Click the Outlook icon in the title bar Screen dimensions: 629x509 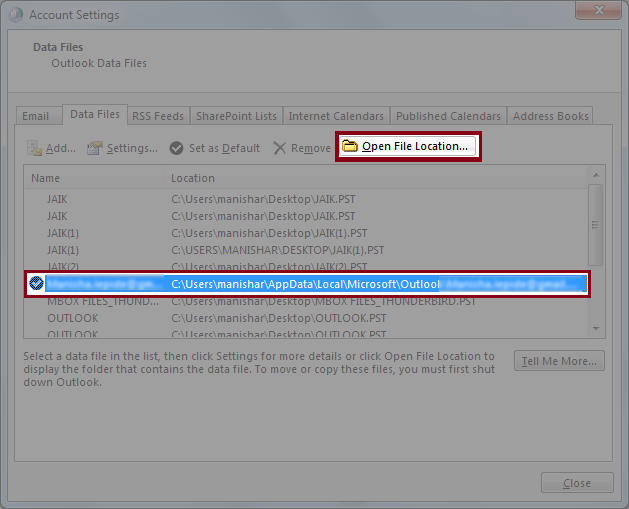click(x=15, y=14)
